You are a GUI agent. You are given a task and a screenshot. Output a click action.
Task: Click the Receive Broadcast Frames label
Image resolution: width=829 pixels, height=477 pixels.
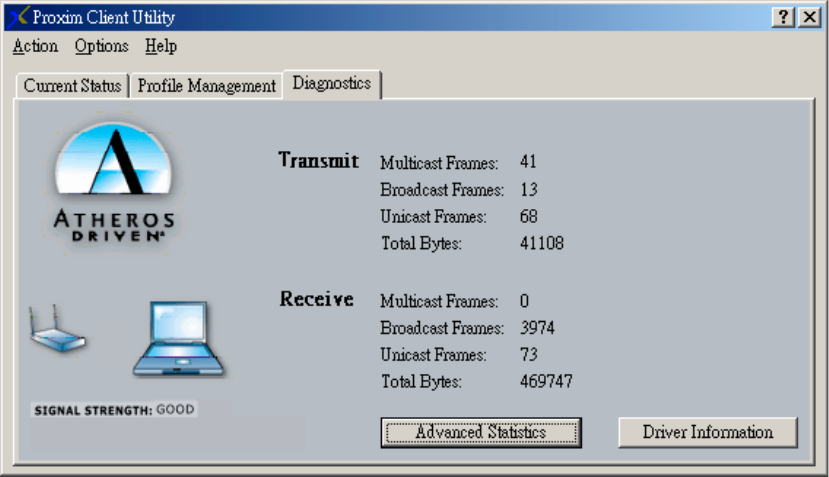(x=442, y=328)
